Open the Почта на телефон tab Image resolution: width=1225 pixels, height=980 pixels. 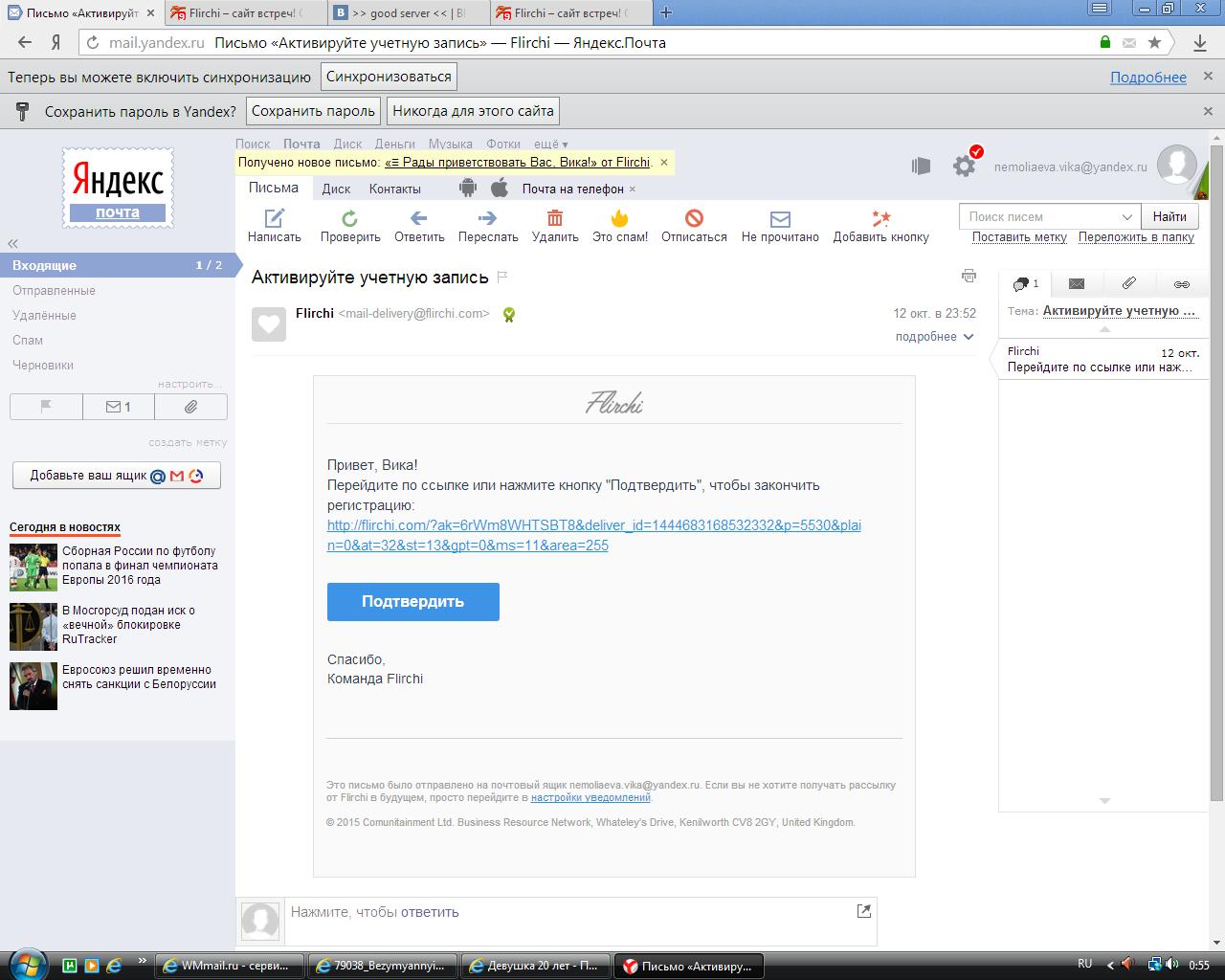click(x=572, y=189)
